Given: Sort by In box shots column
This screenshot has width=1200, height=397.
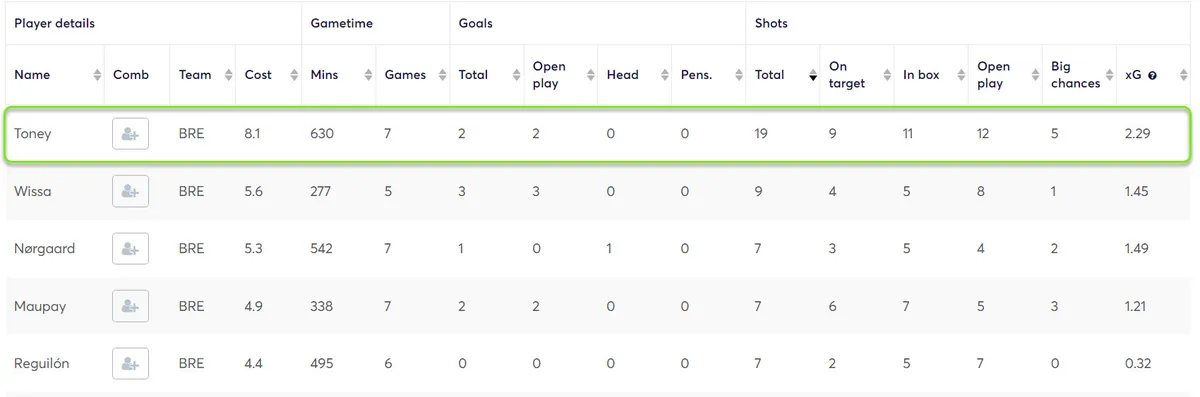Looking at the screenshot, I should coord(931,75).
